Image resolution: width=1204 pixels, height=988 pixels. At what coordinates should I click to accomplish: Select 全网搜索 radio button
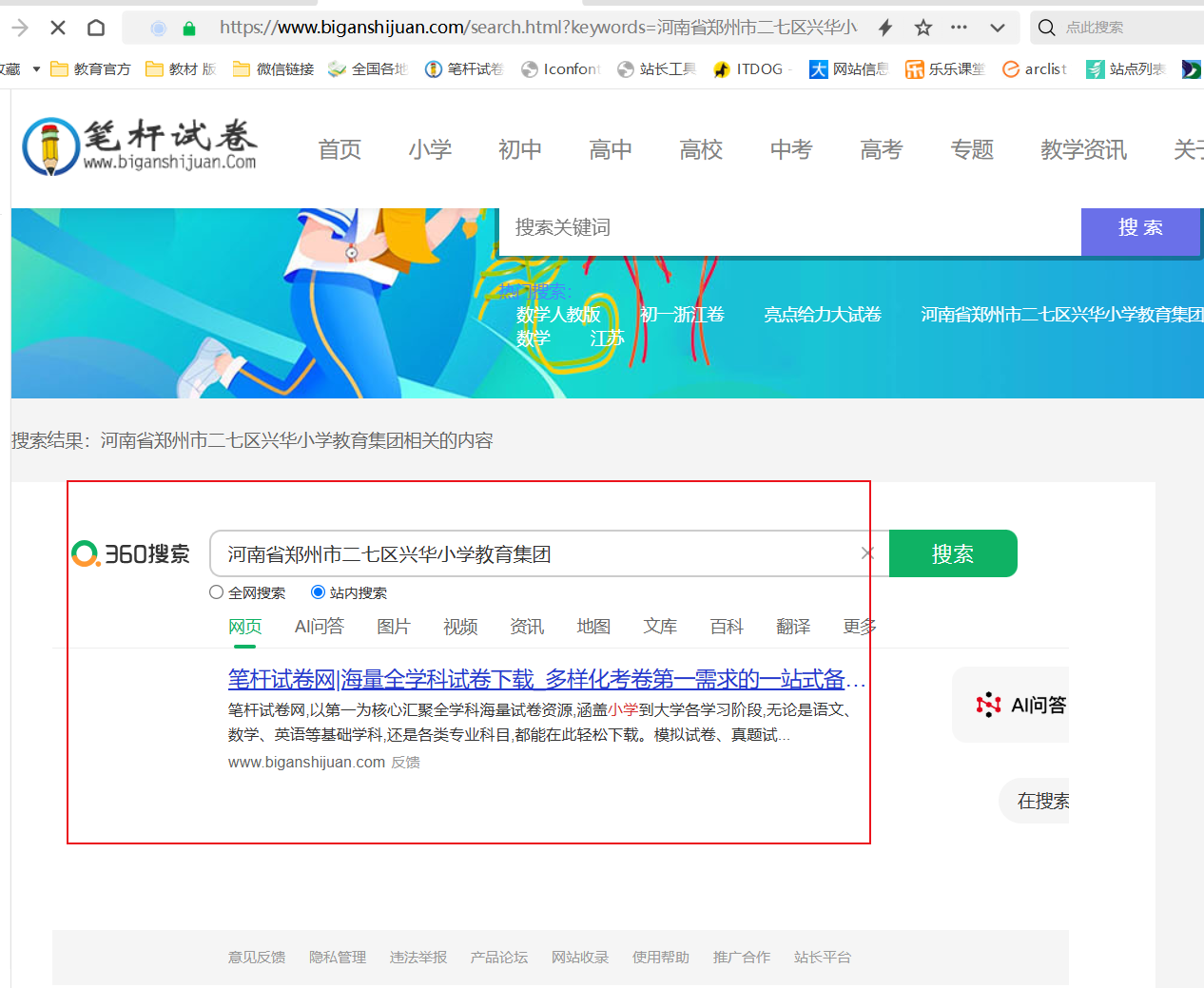[x=217, y=592]
